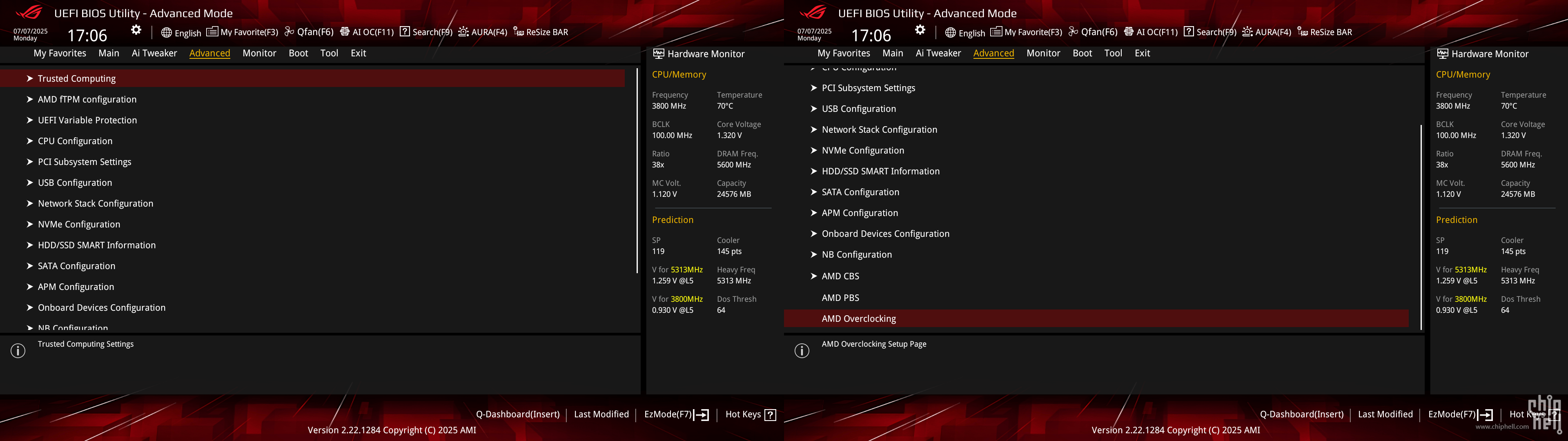This screenshot has width=1568, height=441.
Task: Open My Favorites tab in right screen
Action: [x=844, y=53]
